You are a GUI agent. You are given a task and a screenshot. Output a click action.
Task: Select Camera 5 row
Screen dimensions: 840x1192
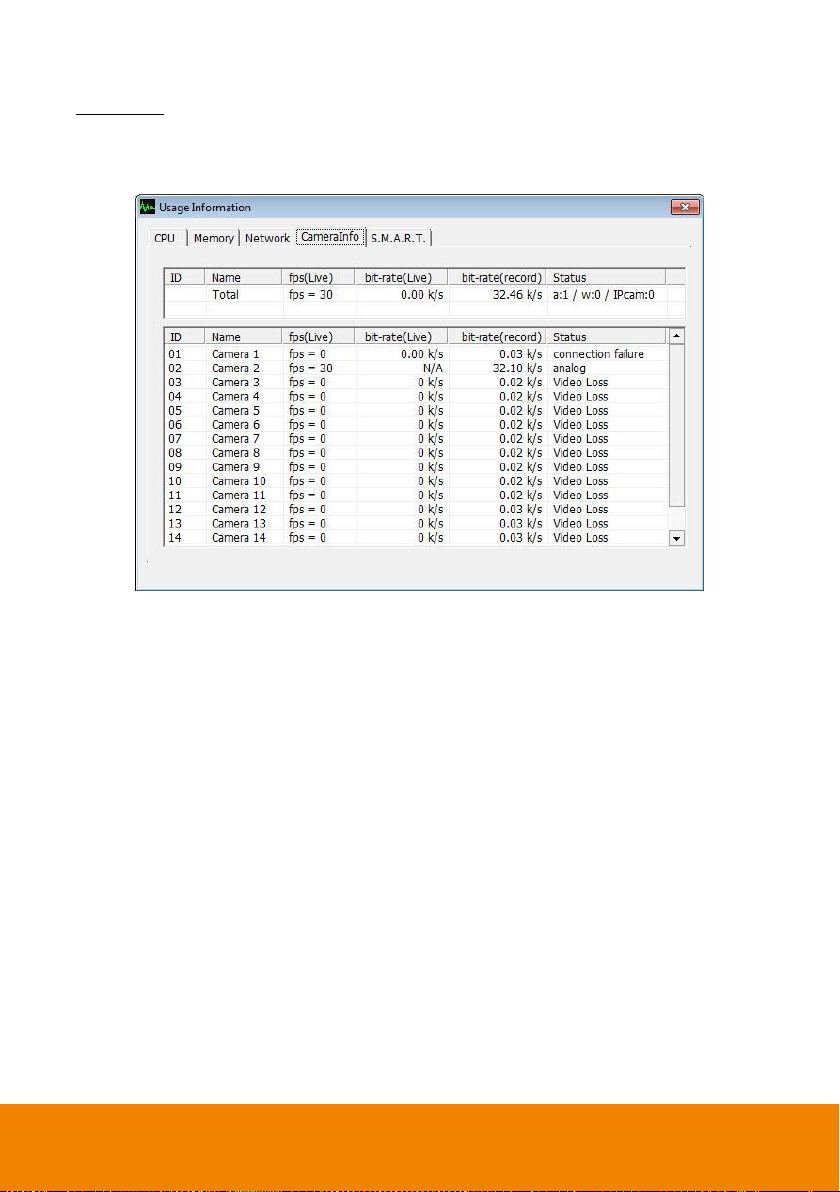coord(417,411)
